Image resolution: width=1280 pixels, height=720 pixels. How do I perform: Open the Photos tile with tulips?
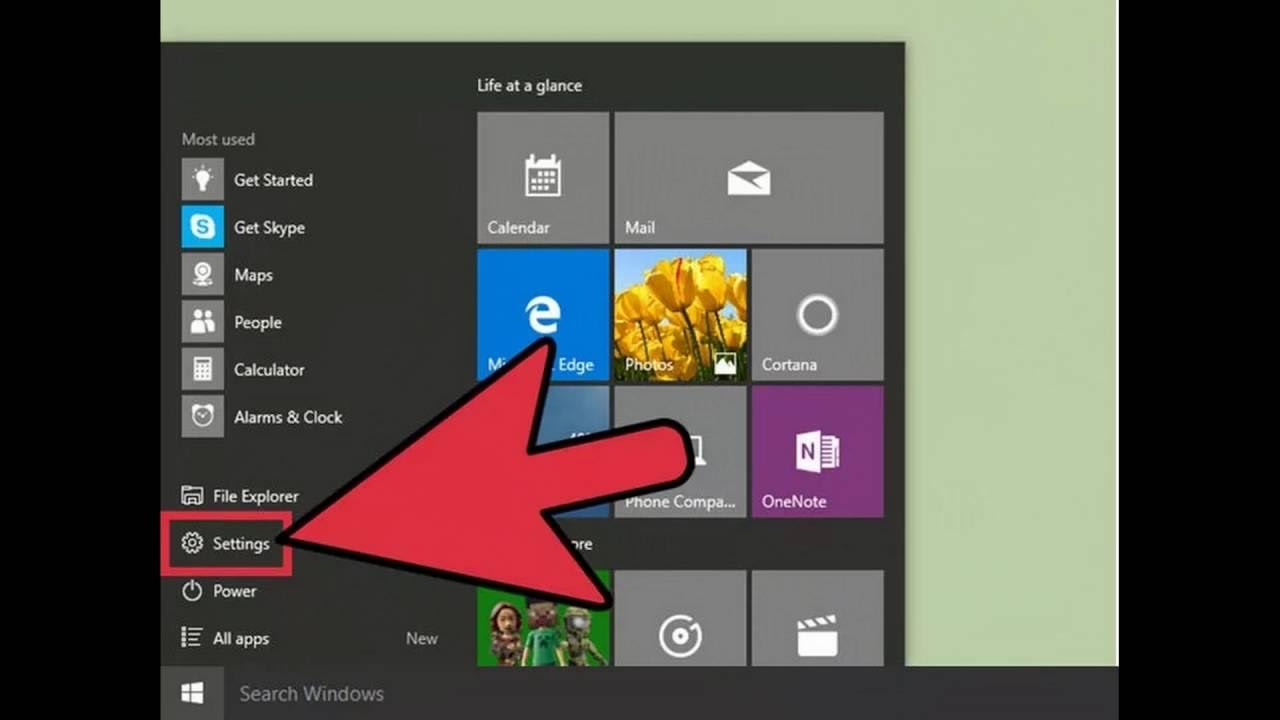(x=680, y=315)
